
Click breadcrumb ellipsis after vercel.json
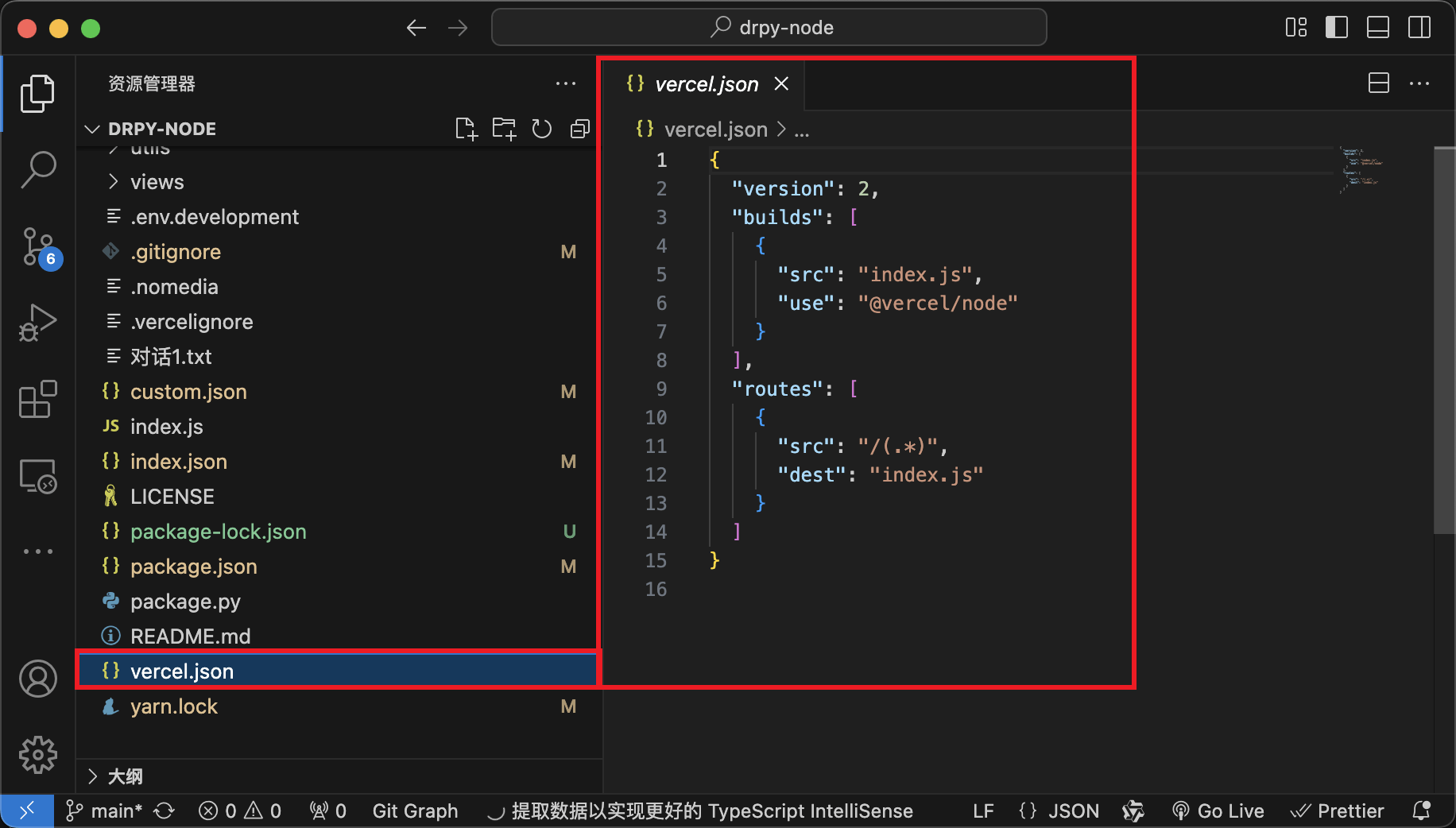pyautogui.click(x=802, y=130)
